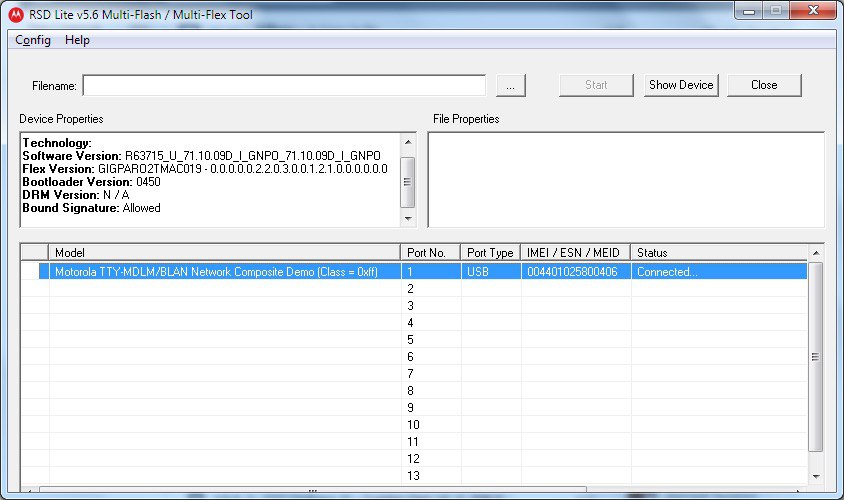This screenshot has width=844, height=500.
Task: Click the device list horizontal scrollbar thumb
Action: pyautogui.click(x=313, y=490)
